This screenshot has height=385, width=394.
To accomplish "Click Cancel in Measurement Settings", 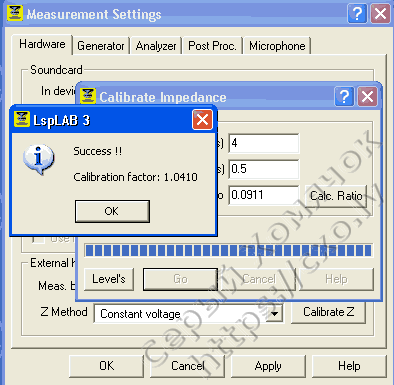I will click(x=187, y=366).
